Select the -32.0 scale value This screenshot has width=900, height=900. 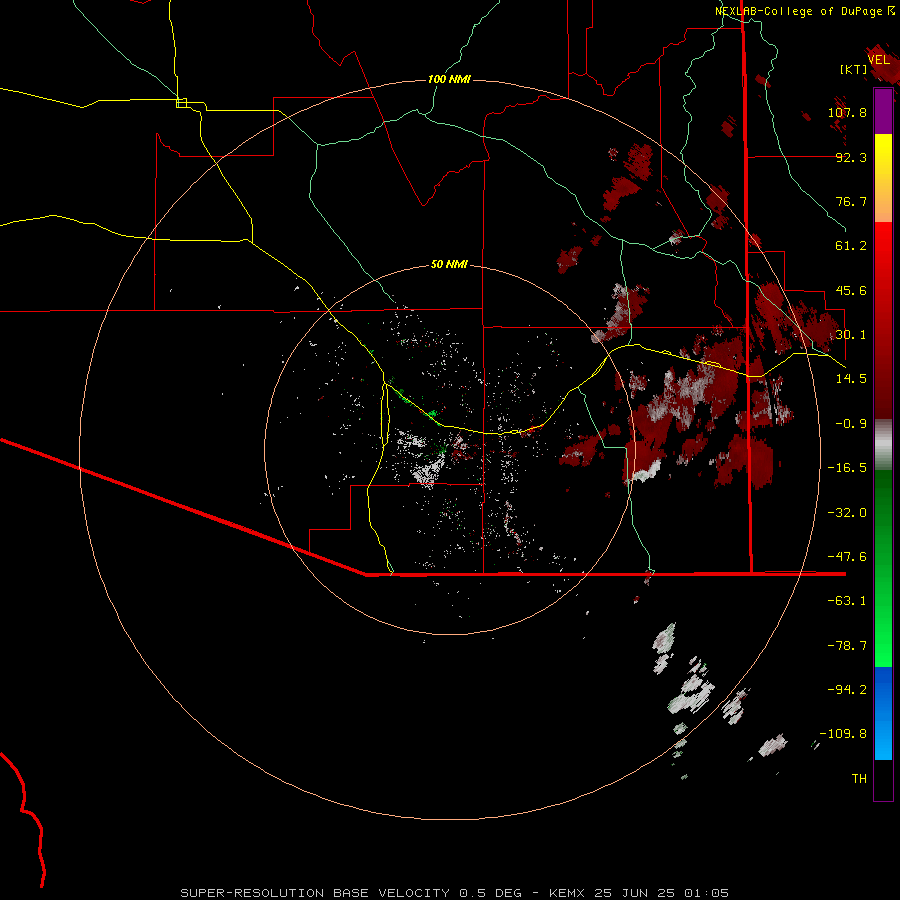pyautogui.click(x=847, y=513)
